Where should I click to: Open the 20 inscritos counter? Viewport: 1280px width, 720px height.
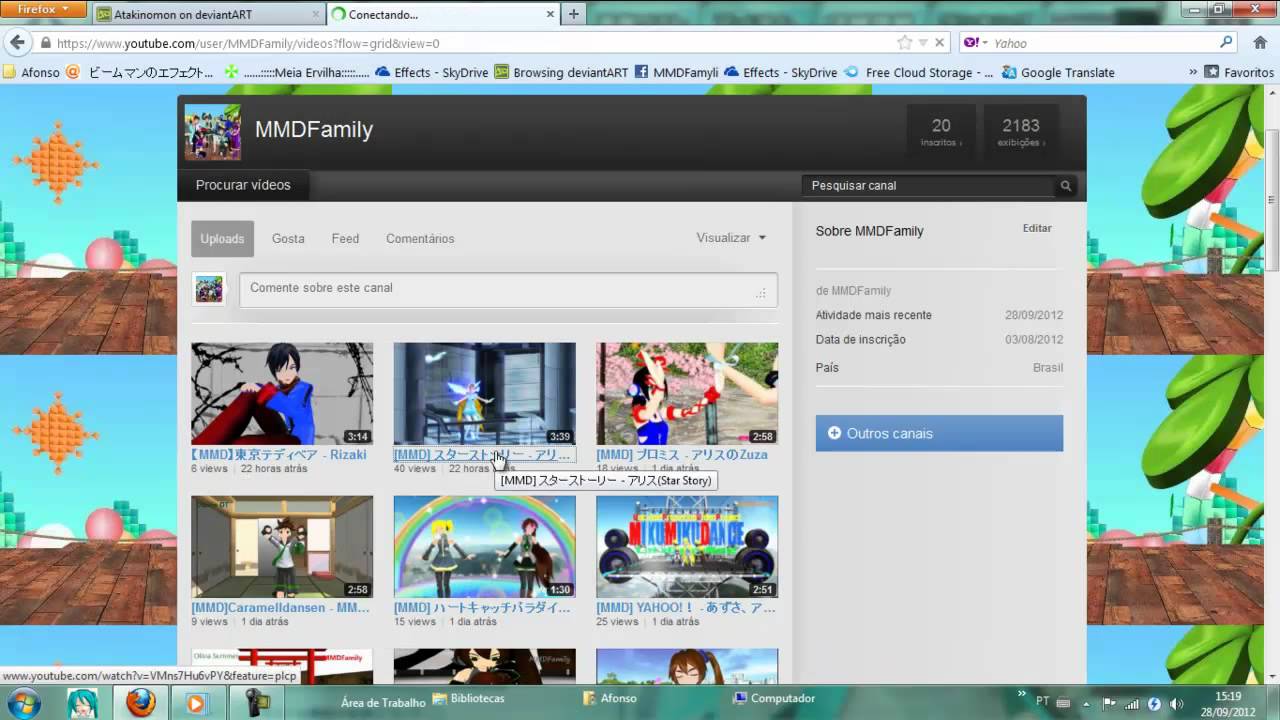coord(941,132)
